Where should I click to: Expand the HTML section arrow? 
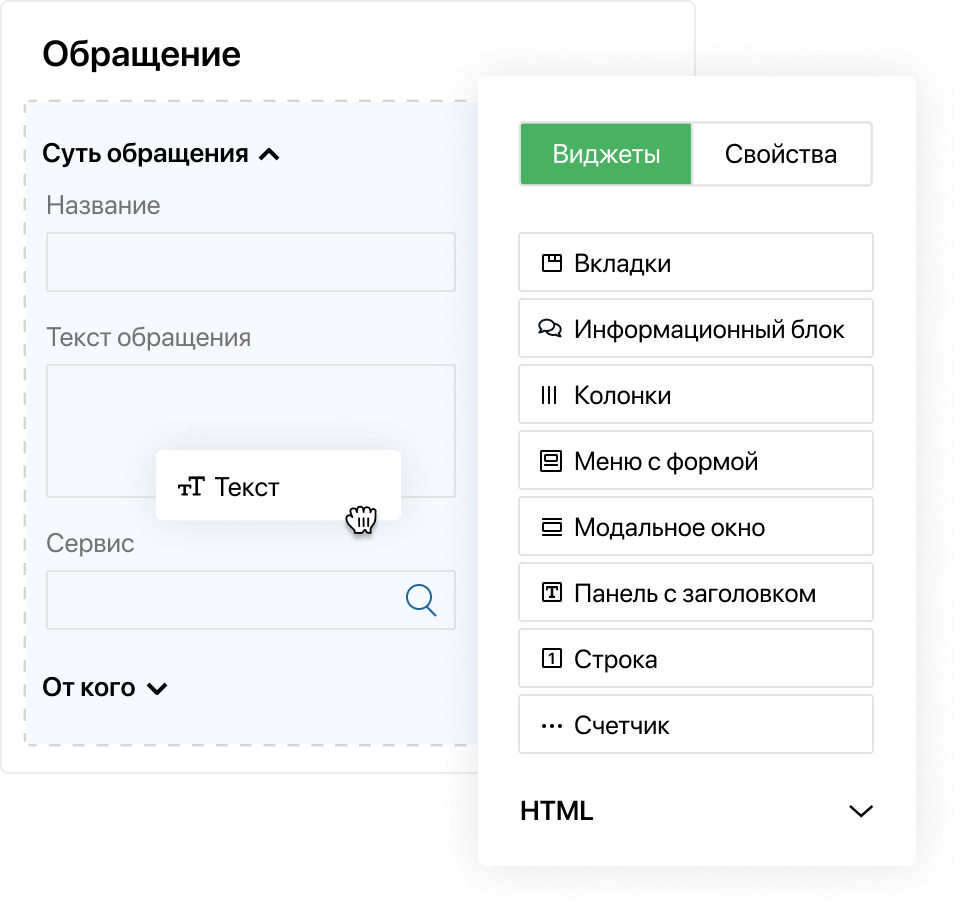pyautogui.click(x=861, y=811)
